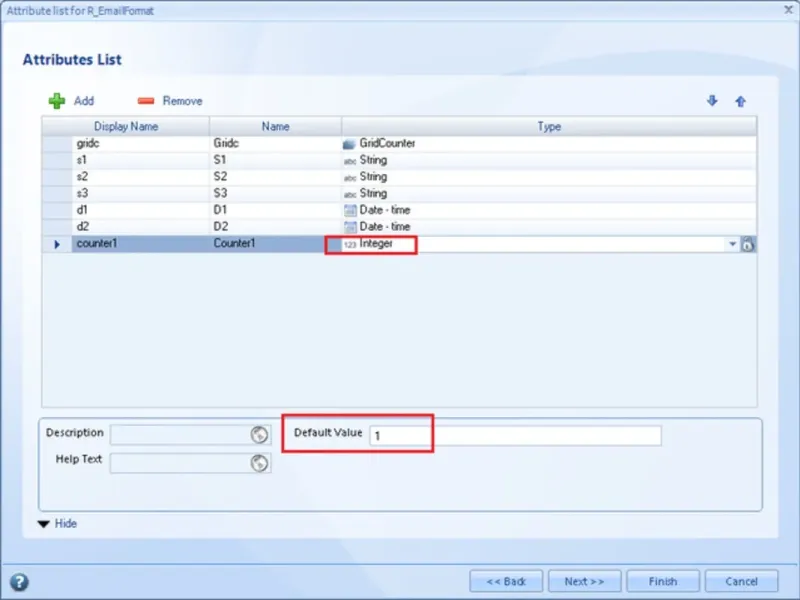Click the Finish button
The width and height of the screenshot is (800, 600).
tap(663, 581)
